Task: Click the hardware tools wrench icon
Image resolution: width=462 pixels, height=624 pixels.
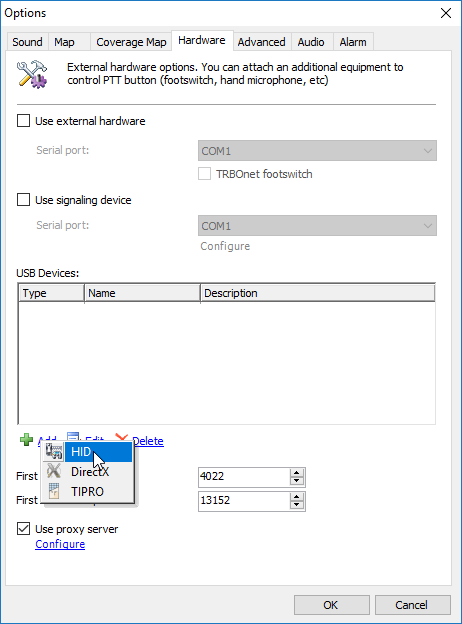Action: click(32, 74)
